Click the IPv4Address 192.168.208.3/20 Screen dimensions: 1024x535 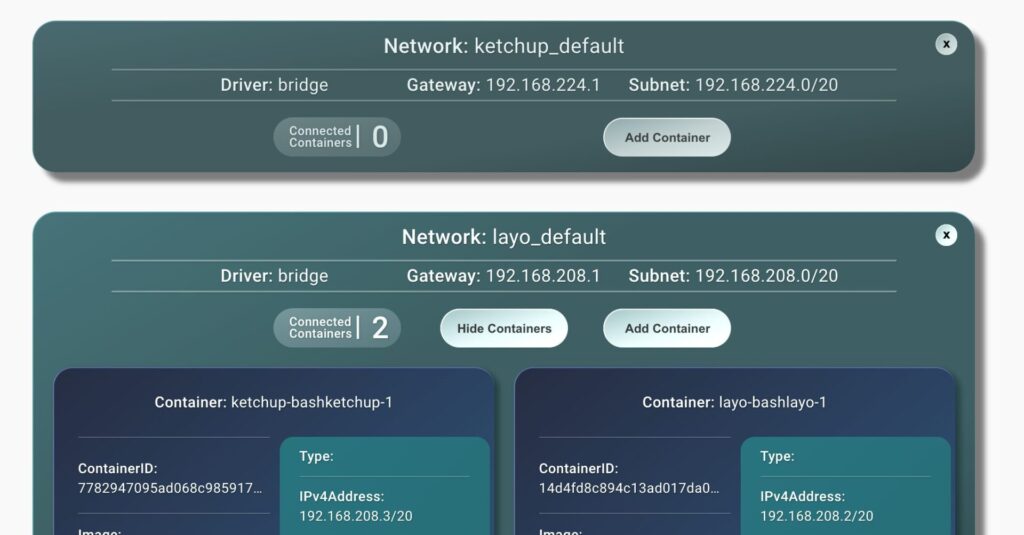356,516
